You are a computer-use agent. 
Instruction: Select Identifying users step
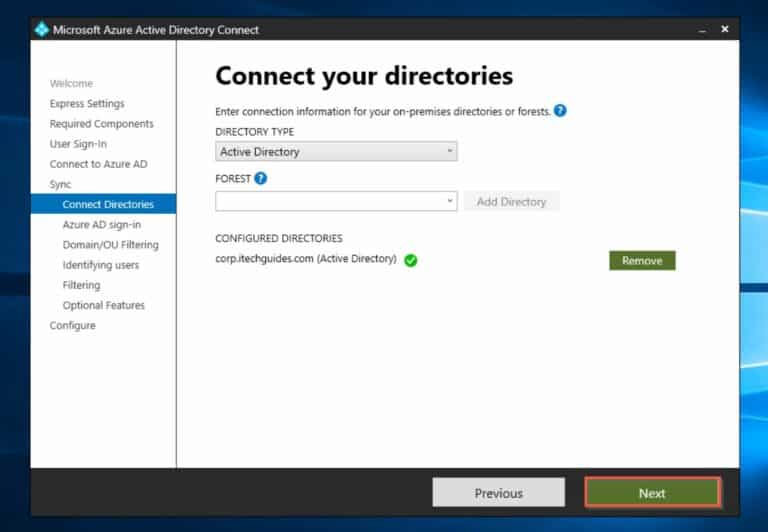[100, 265]
